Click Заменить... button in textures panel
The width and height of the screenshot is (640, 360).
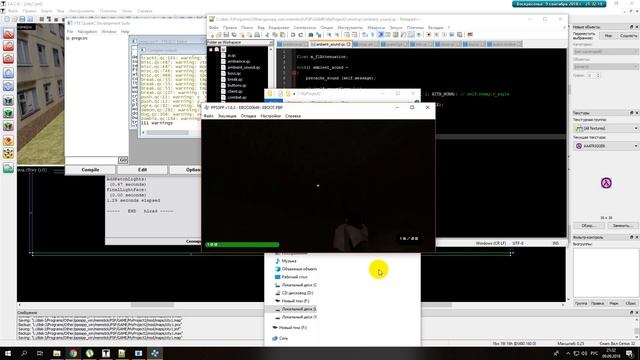click(622, 226)
